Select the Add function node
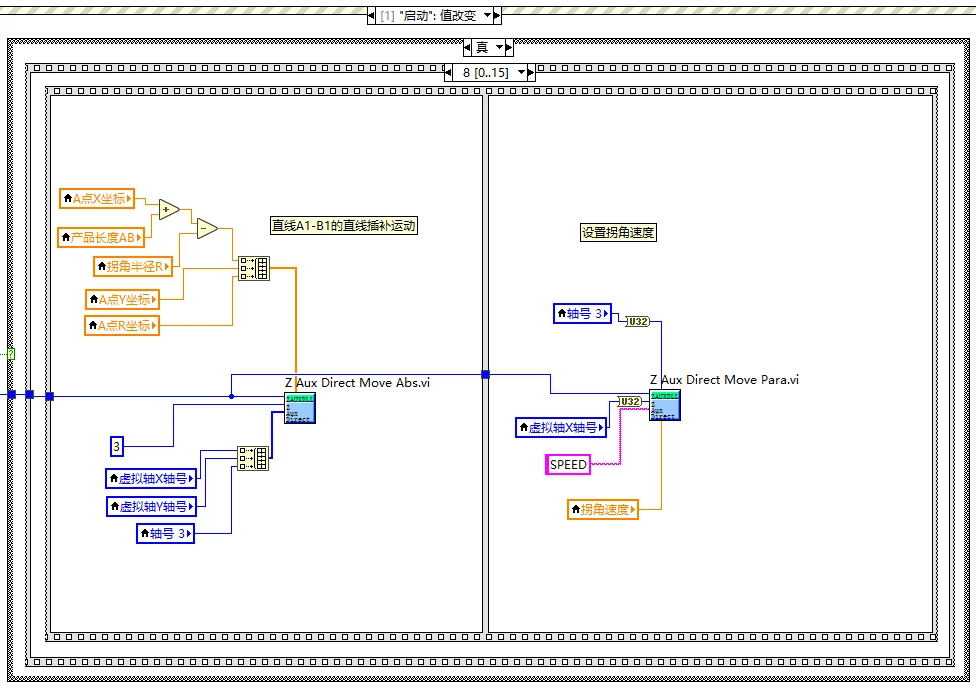Screen dimensions: 976x689 tap(169, 210)
